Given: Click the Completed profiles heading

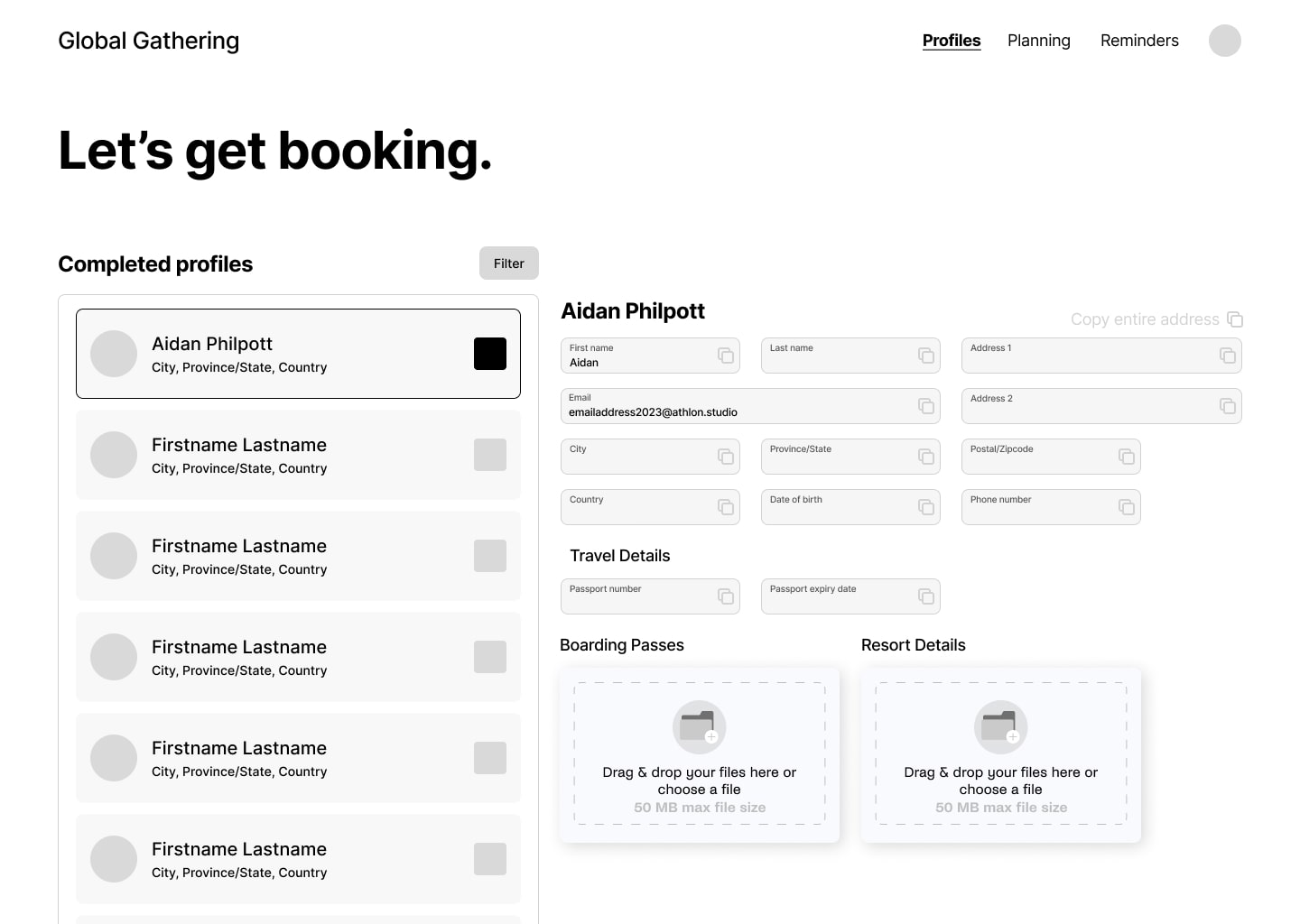Looking at the screenshot, I should [155, 264].
